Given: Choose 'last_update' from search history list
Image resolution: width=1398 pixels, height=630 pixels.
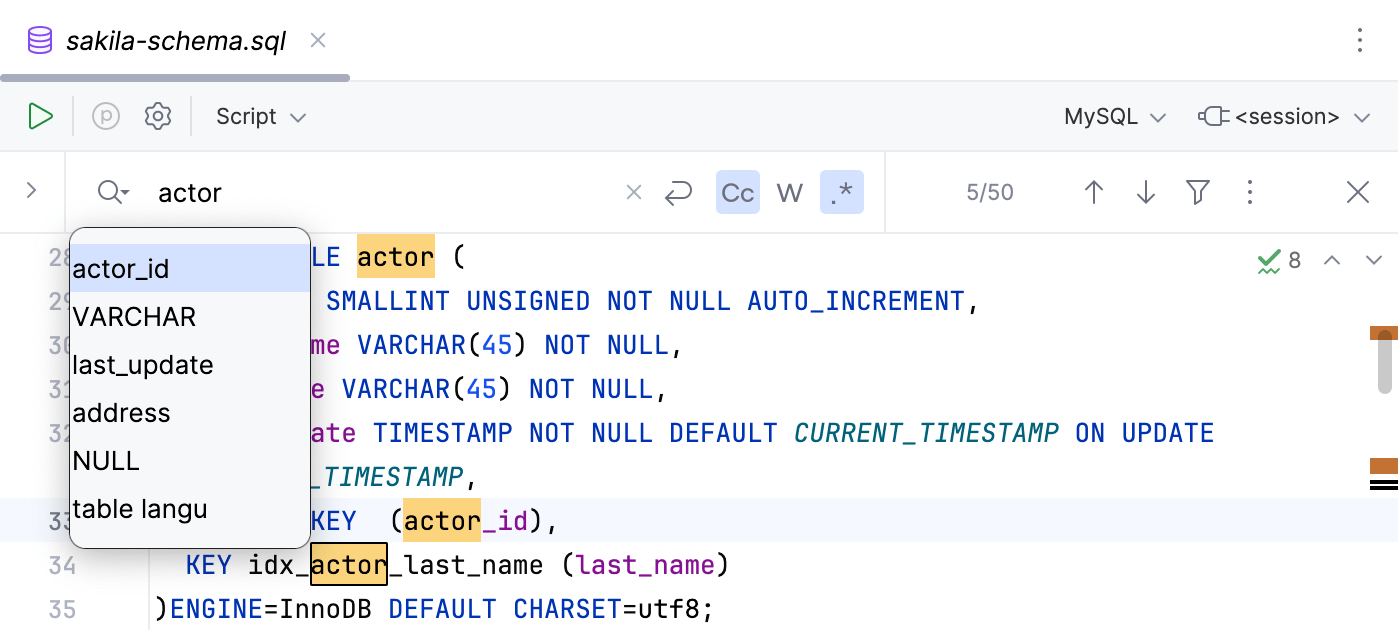Looking at the screenshot, I should [143, 365].
